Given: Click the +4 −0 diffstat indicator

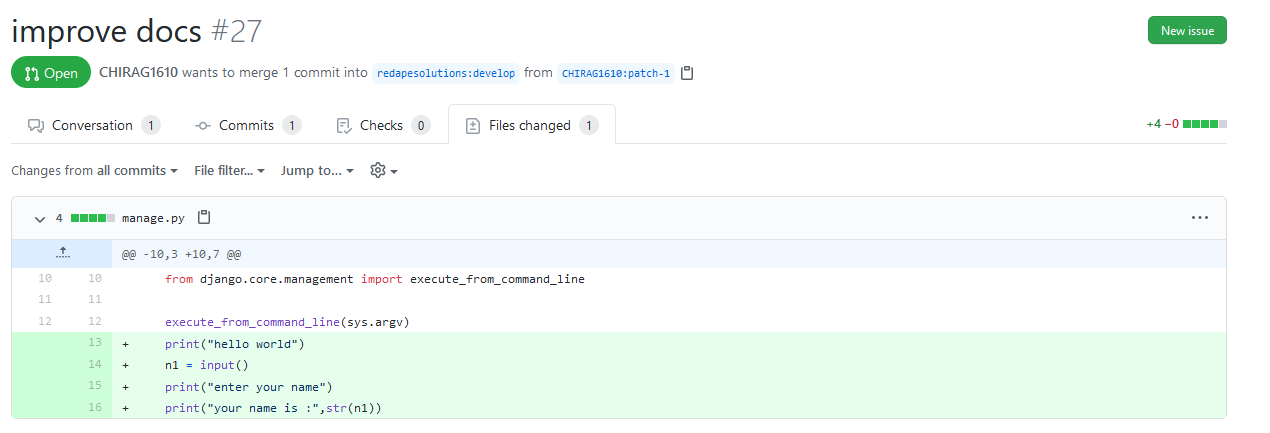Looking at the screenshot, I should [x=1186, y=125].
